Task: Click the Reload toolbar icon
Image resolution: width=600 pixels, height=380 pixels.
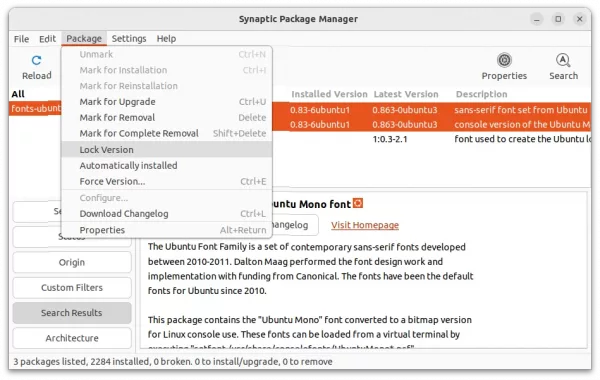Action: click(x=36, y=60)
